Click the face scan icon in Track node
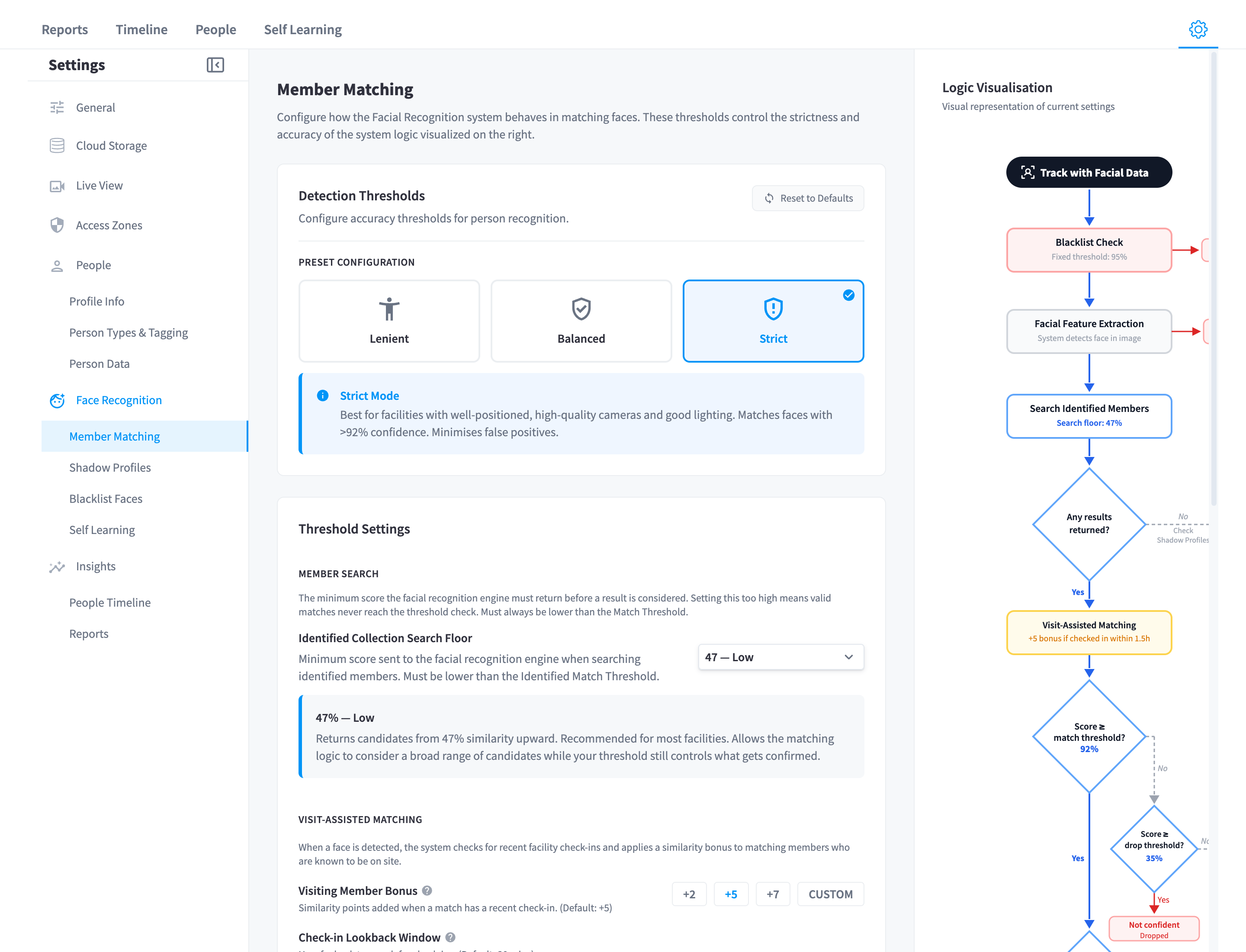Screen dimensions: 1246x952 (1027, 173)
